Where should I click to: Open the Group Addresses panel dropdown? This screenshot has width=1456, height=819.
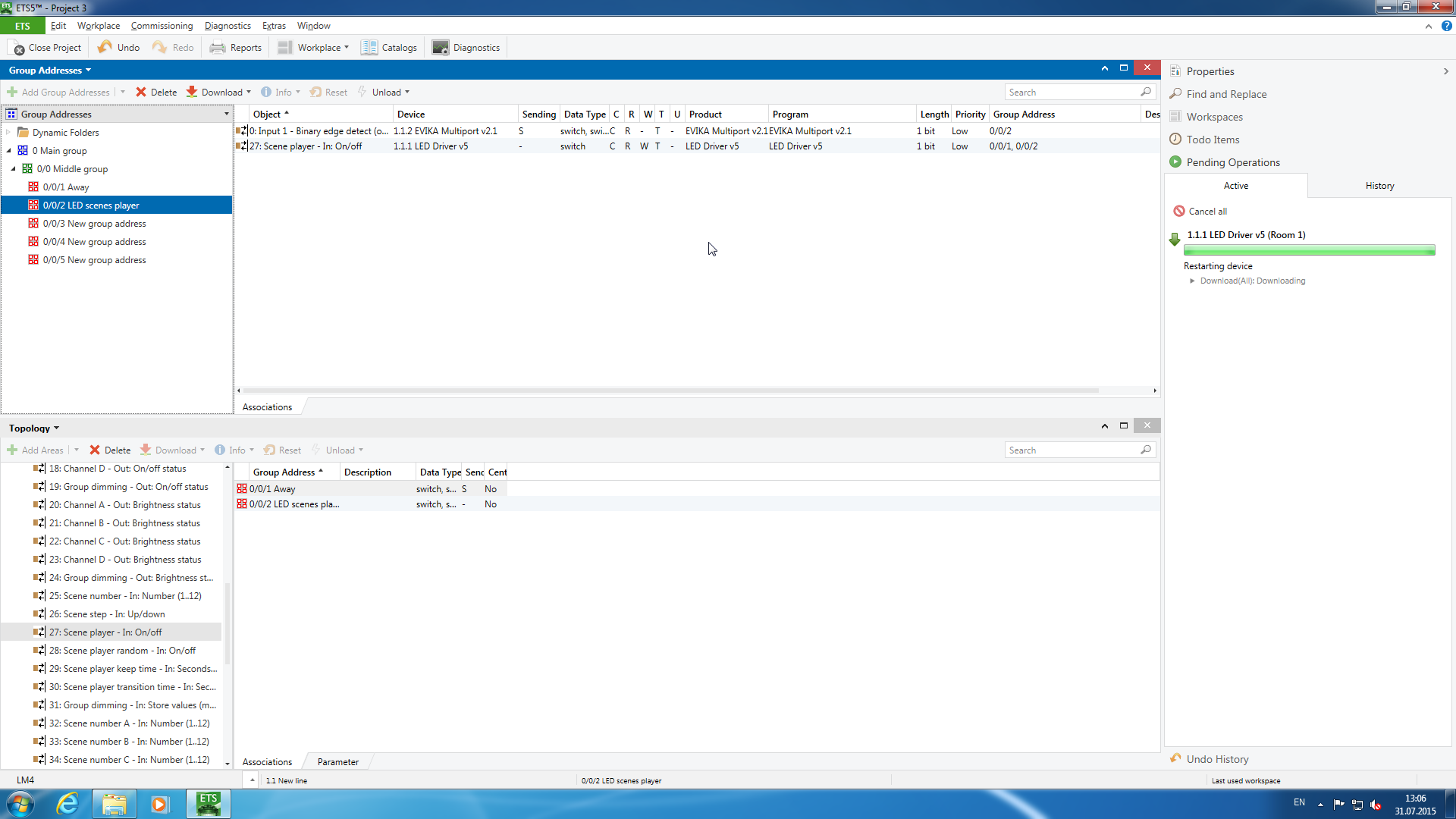pyautogui.click(x=89, y=71)
